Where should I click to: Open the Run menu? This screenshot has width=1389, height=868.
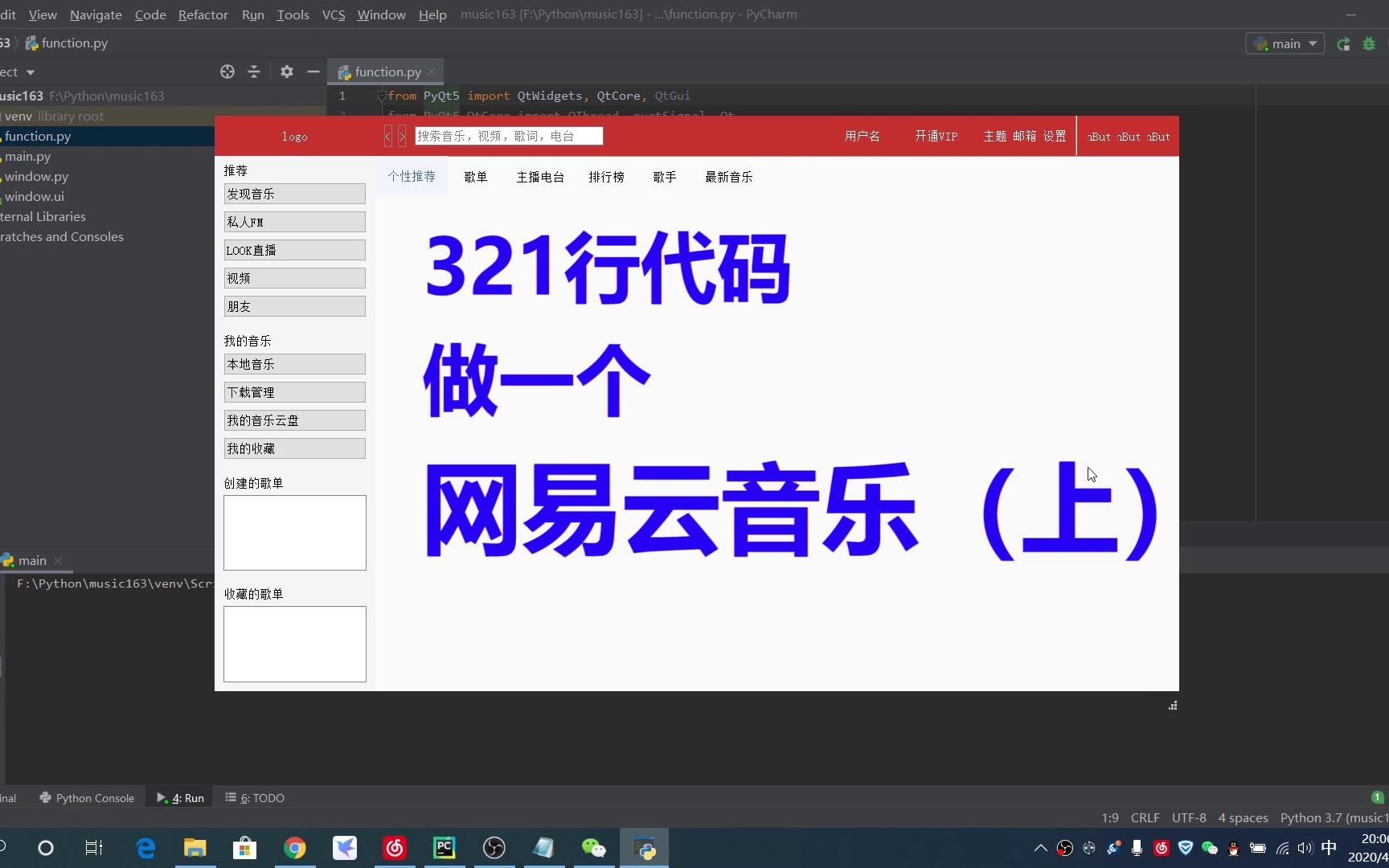point(253,14)
